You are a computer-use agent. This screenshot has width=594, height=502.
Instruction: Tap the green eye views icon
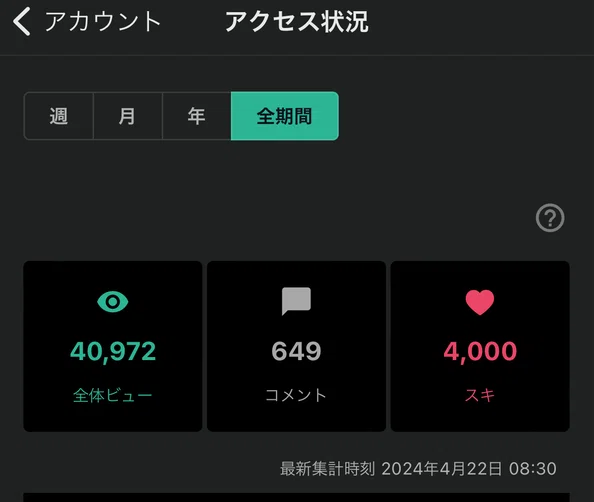tap(113, 302)
